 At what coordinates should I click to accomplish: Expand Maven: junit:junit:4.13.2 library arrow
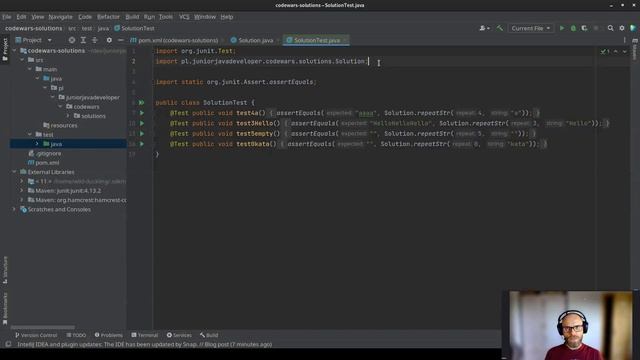point(22,191)
